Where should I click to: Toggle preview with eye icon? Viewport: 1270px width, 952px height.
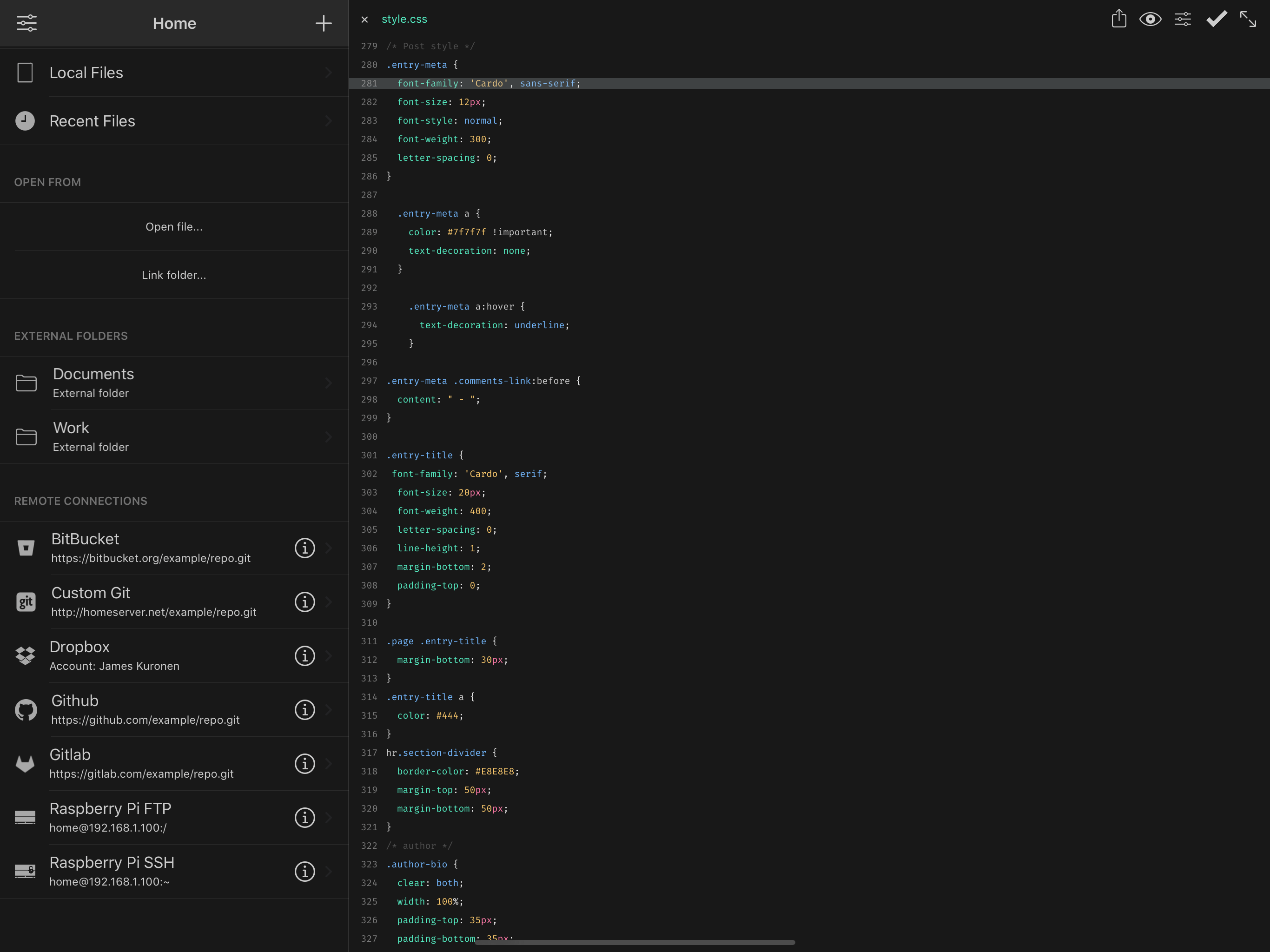coord(1151,19)
